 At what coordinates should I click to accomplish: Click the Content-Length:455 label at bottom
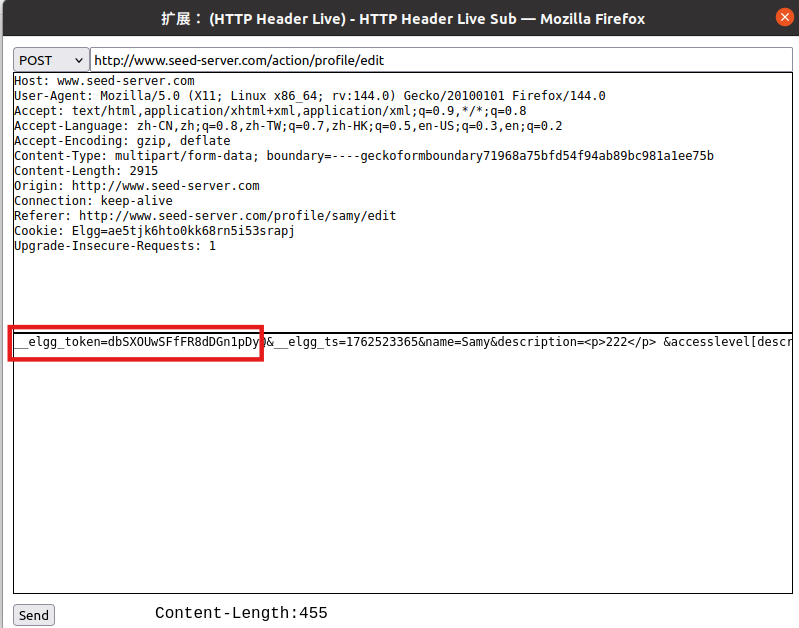coord(241,613)
